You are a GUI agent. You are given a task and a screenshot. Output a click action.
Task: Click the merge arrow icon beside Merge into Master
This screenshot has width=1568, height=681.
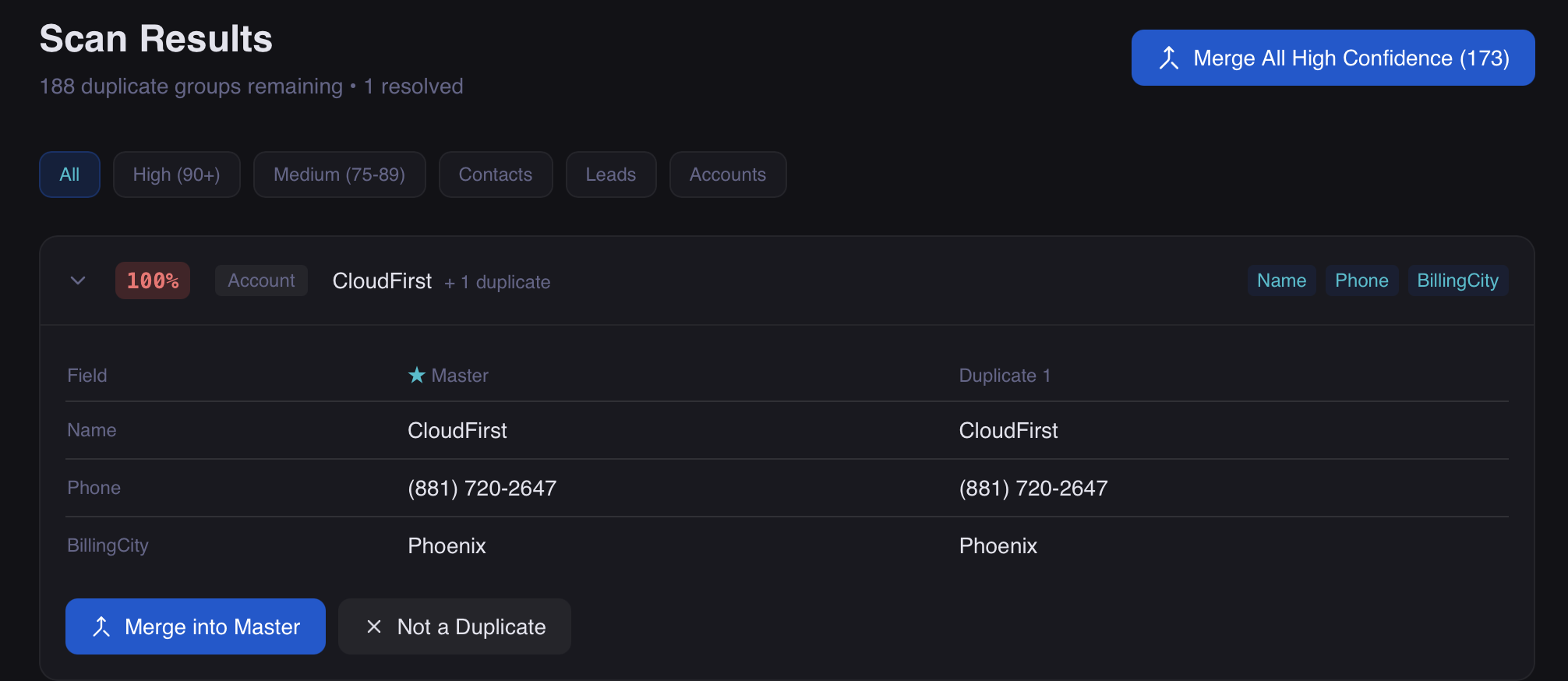tap(101, 626)
